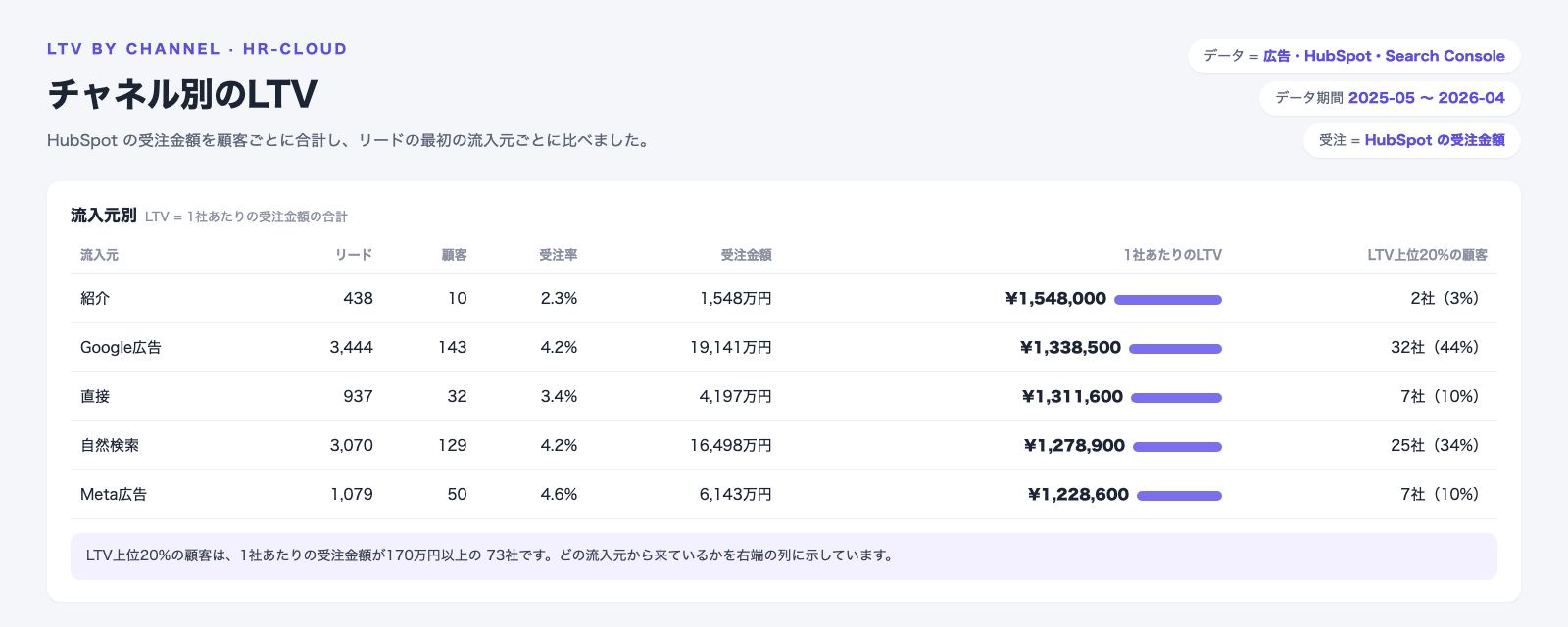Select the 直接 row label
Viewport: 1568px width, 627px height.
[95, 396]
